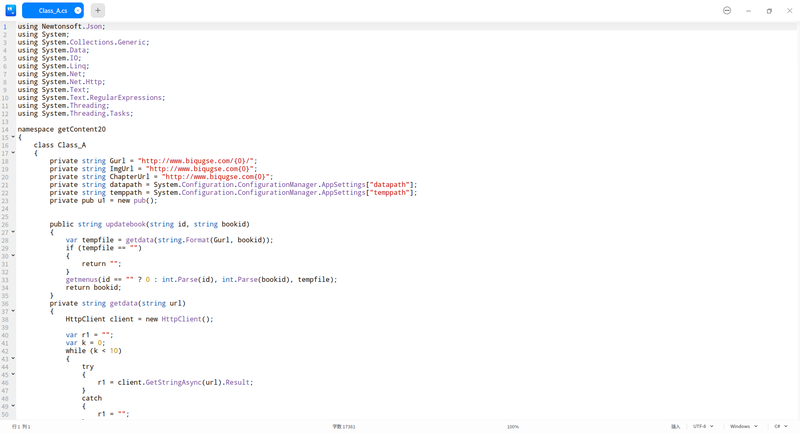Click the character count 17381 in status bar
This screenshot has width=800, height=433.
344,427
